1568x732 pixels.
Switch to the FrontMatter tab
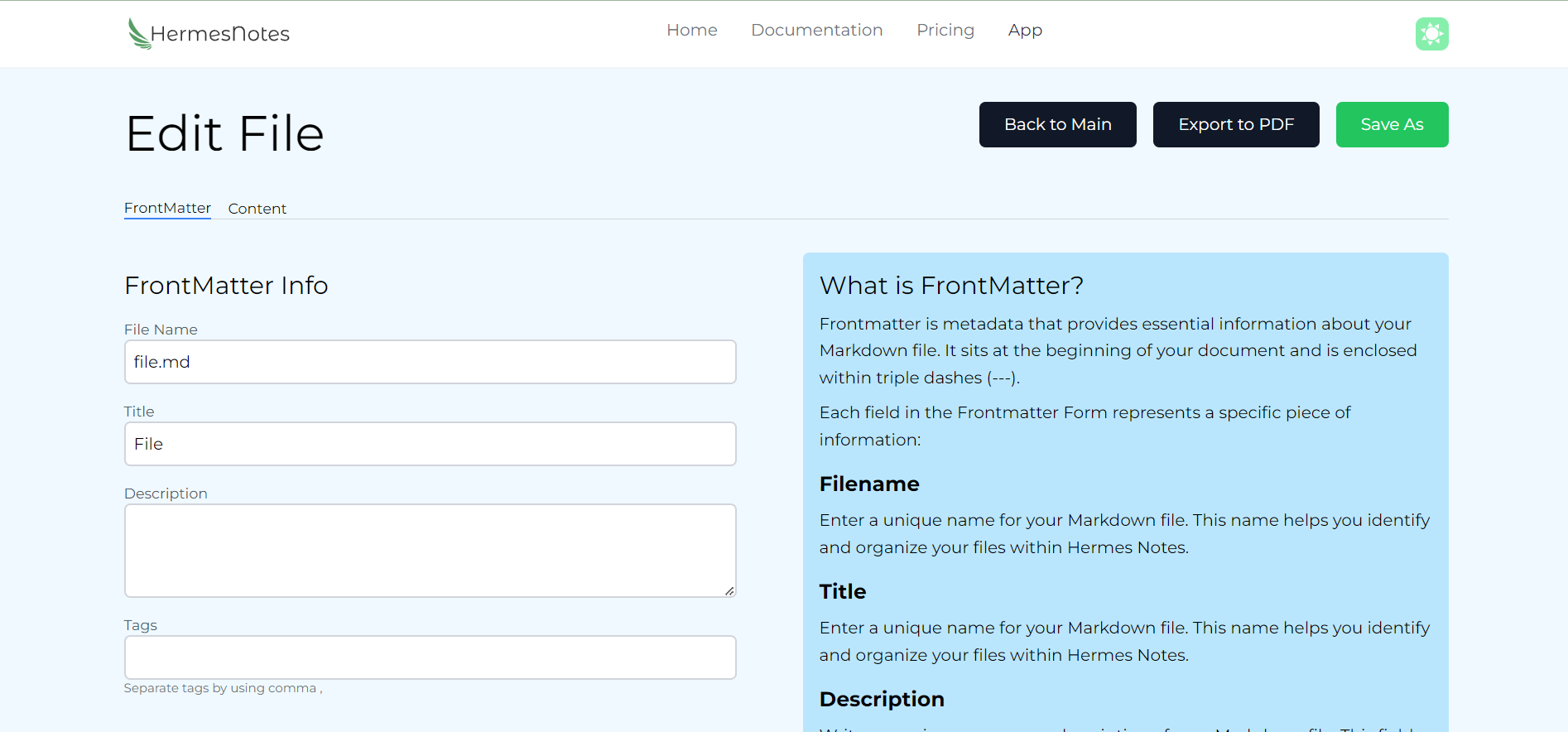pyautogui.click(x=167, y=208)
